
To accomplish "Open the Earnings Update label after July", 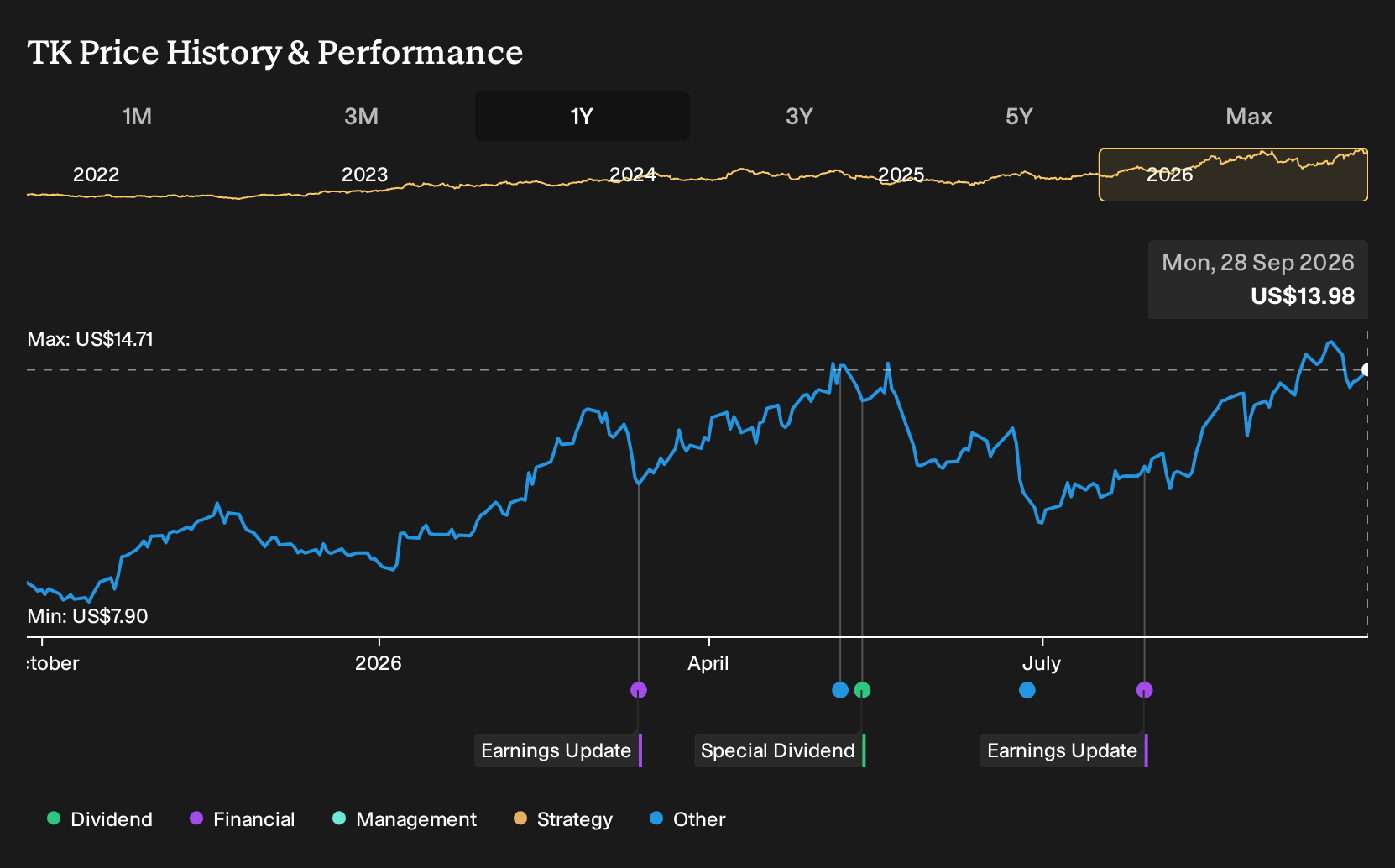I will click(1064, 750).
